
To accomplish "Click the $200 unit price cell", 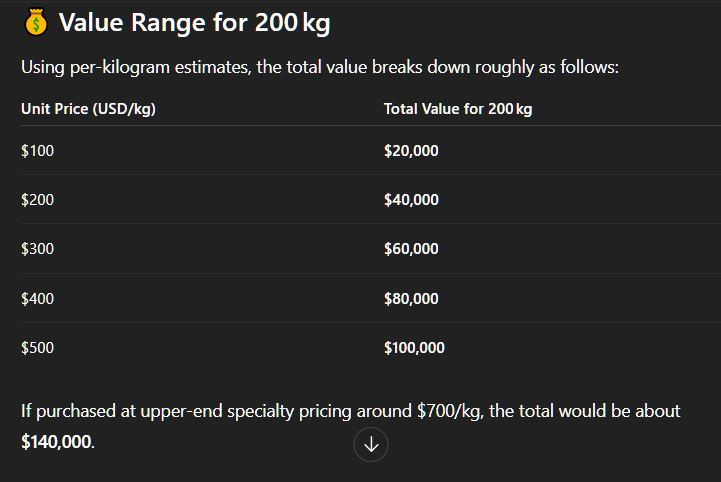I will (37, 200).
